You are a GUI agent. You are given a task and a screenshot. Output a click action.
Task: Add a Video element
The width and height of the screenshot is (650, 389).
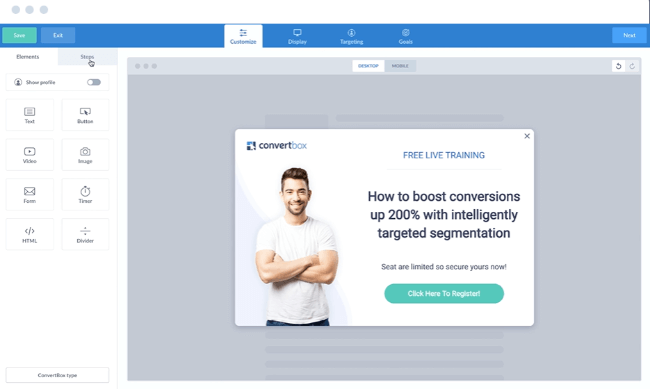pos(30,155)
